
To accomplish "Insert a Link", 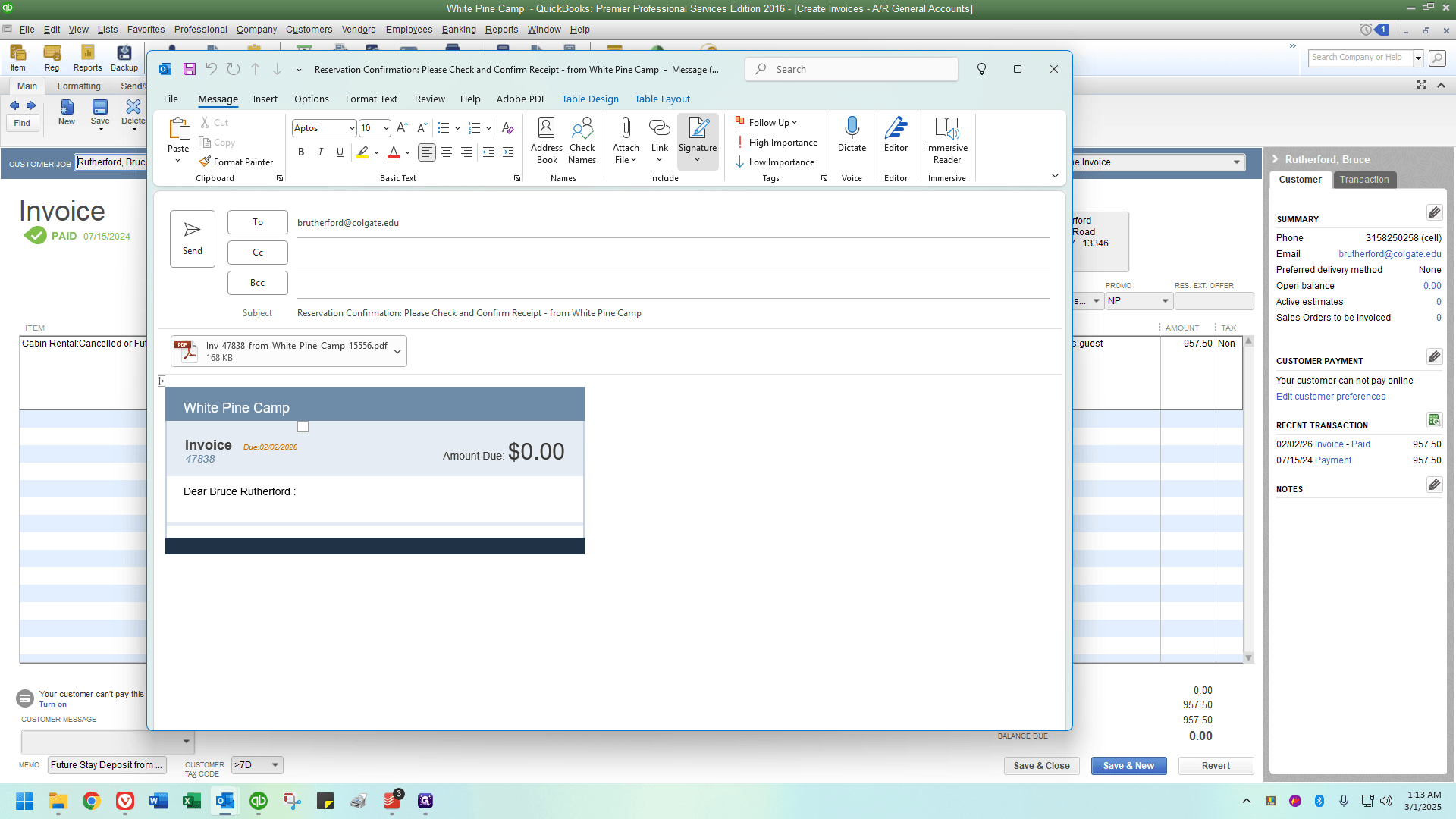I will [660, 141].
